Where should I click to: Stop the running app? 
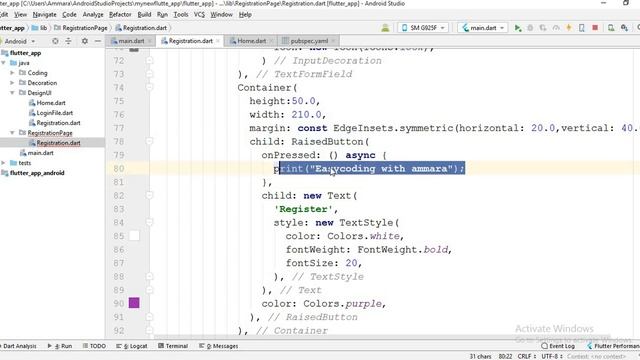coord(595,28)
